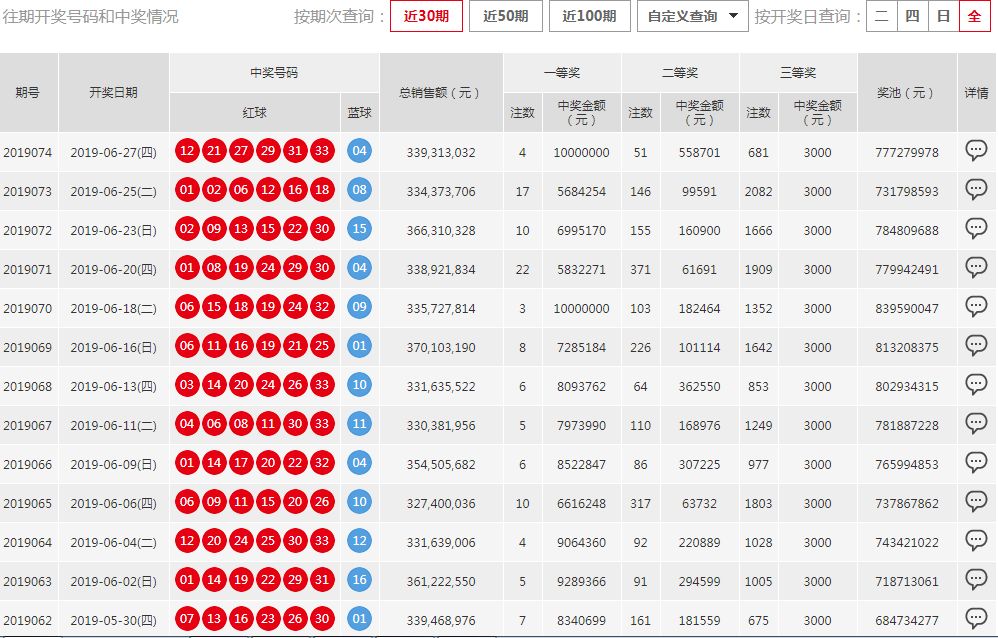Click the 蓝球 sub-header
Viewport: 998px width, 638px height.
360,113
